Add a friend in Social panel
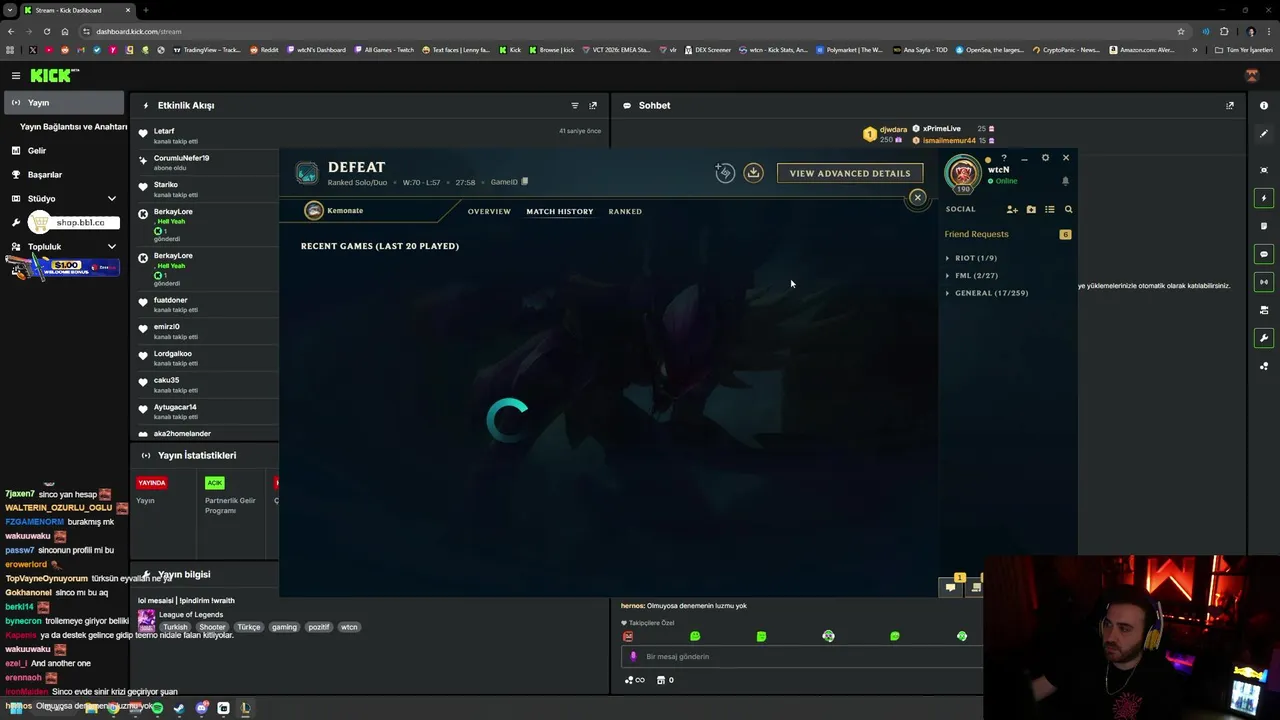Viewport: 1280px width, 720px height. [1012, 210]
